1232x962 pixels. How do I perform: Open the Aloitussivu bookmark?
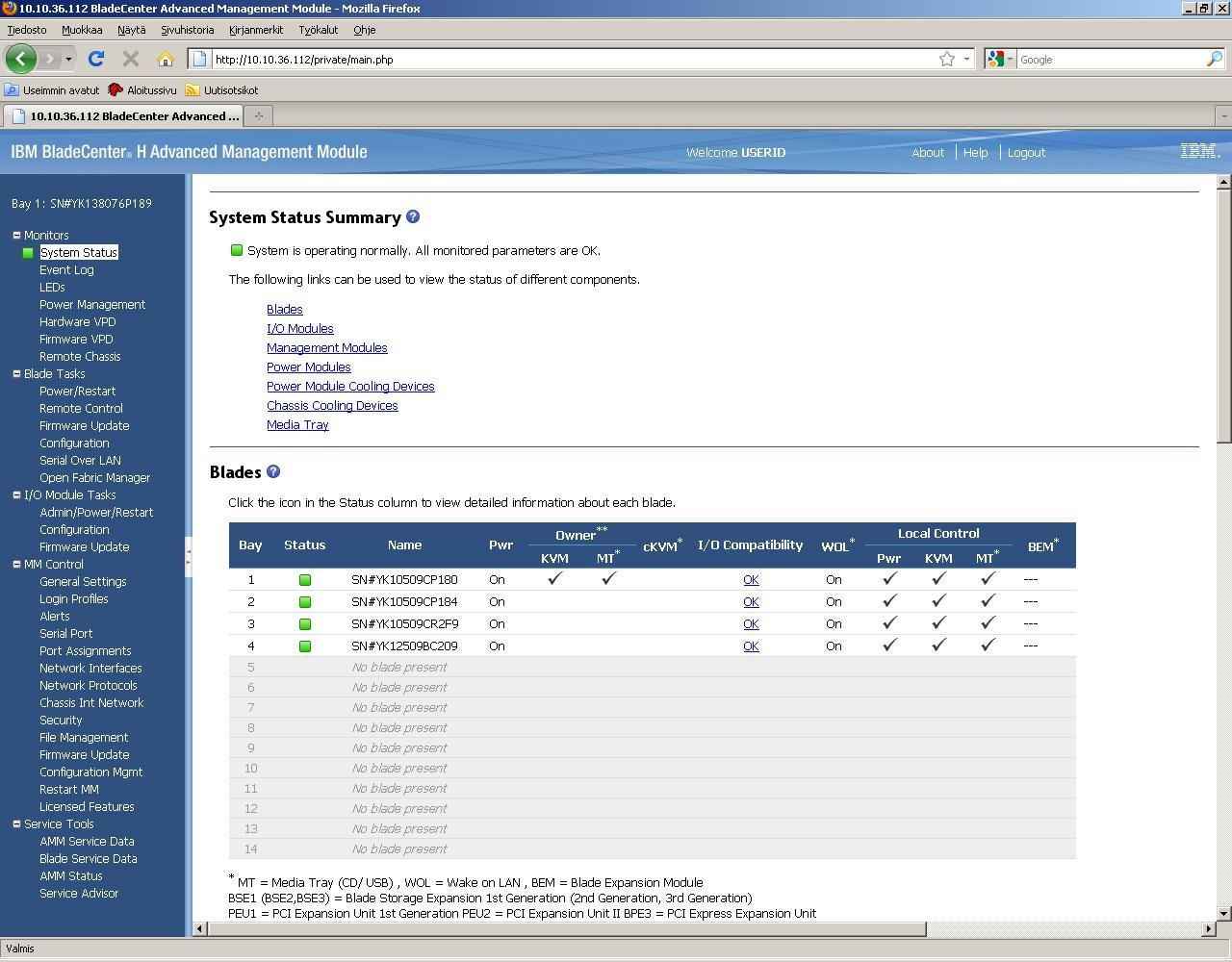142,89
